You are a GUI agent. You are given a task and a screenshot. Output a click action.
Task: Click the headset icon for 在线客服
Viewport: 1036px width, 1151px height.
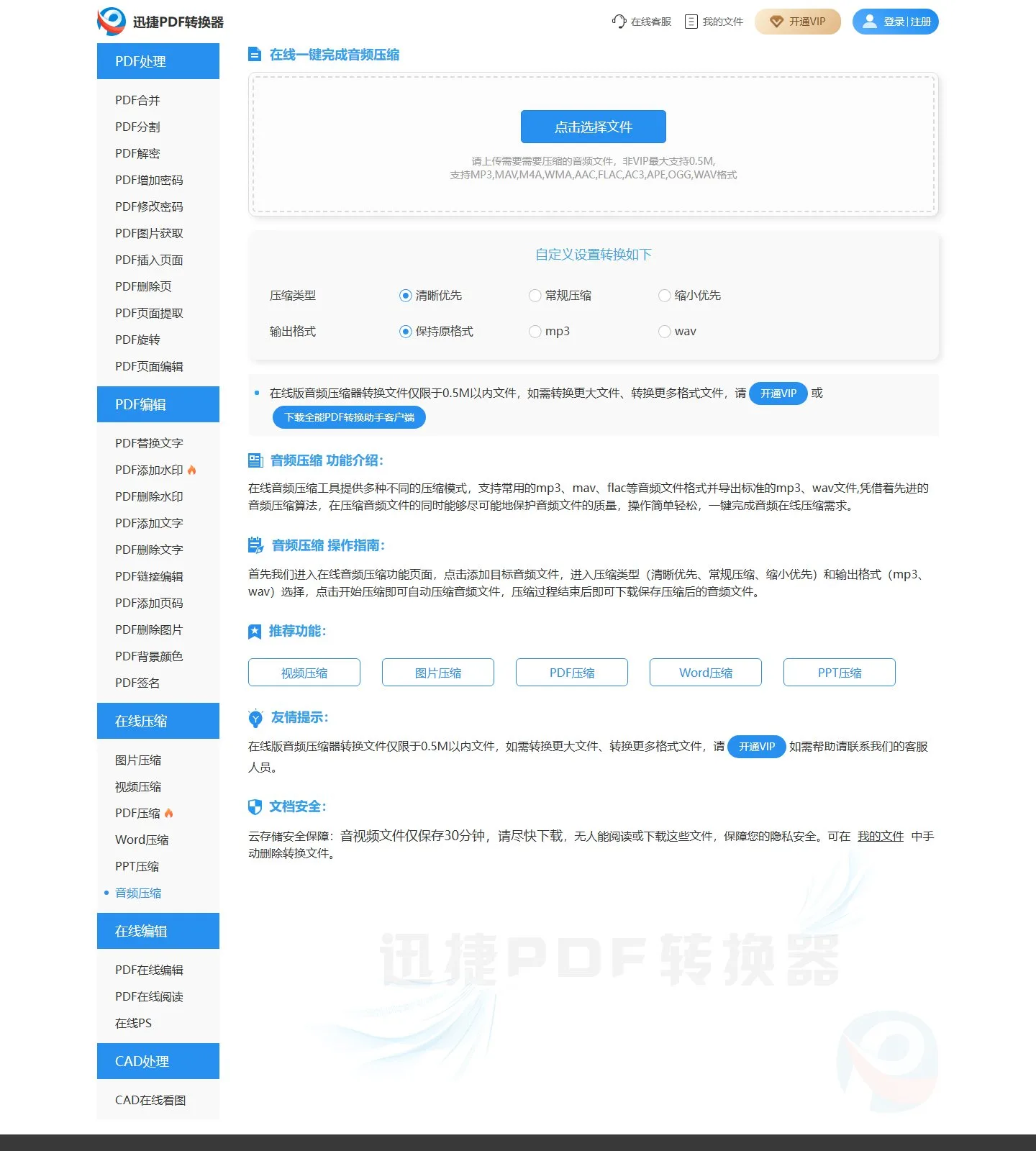[619, 22]
